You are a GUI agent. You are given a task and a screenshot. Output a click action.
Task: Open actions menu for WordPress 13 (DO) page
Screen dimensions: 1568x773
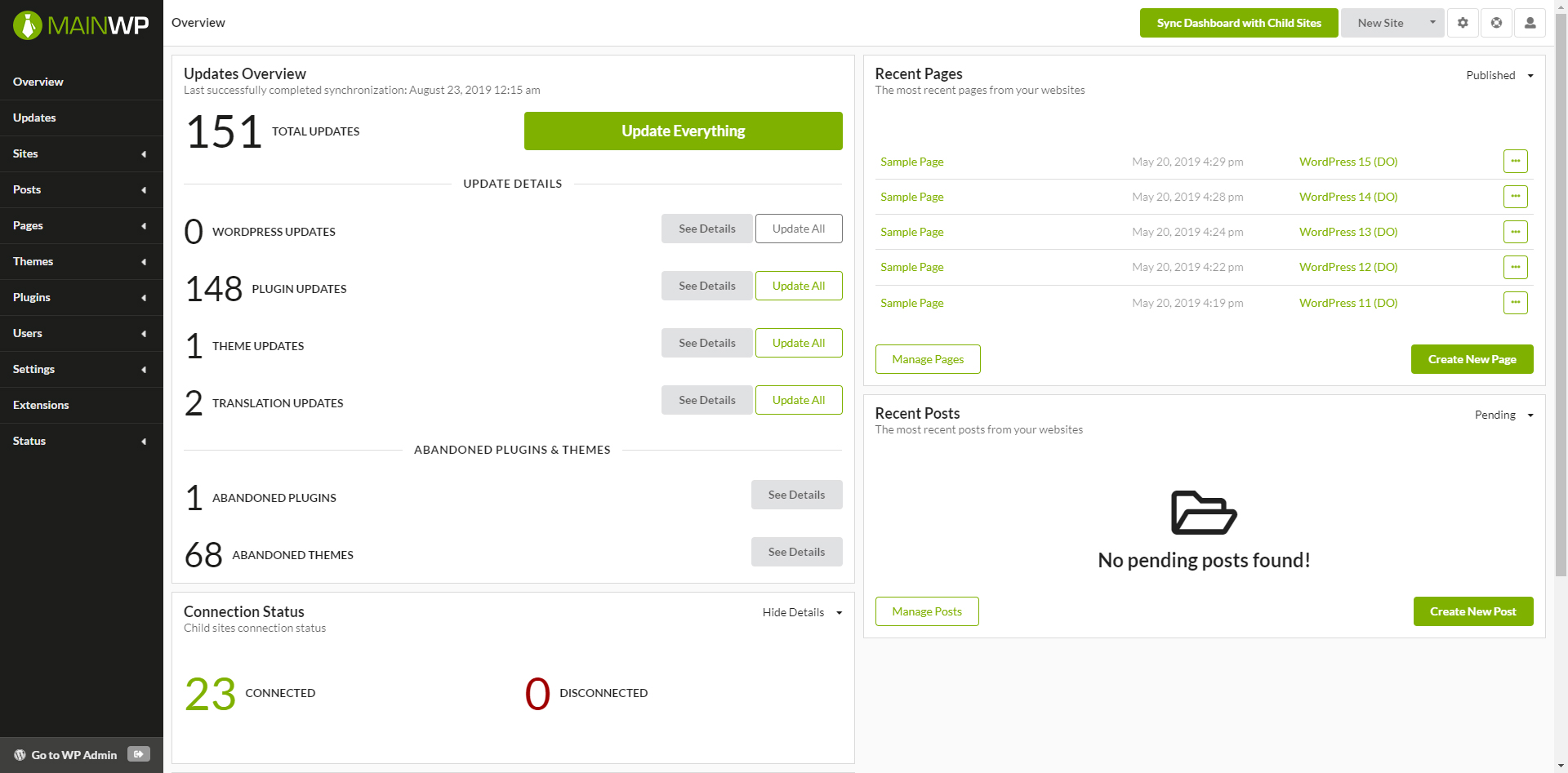(x=1515, y=232)
